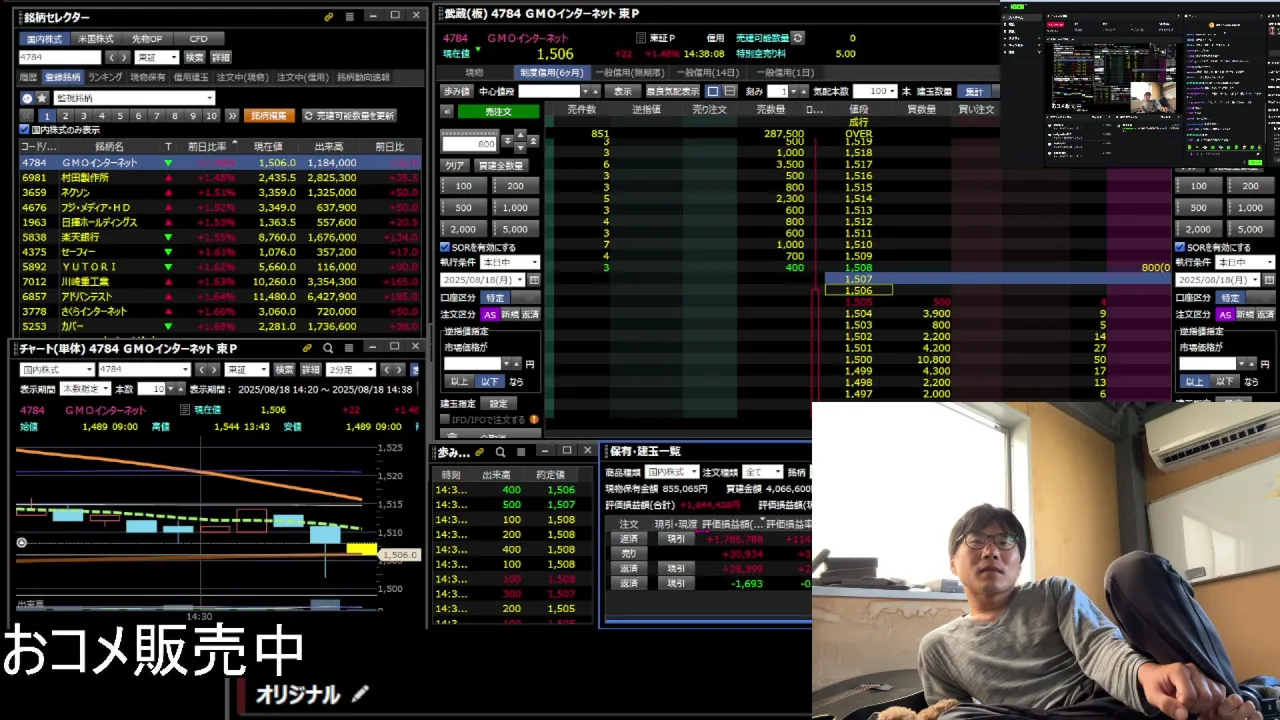
Task: Toggle SORを有効にする checkbox in right order panel
Action: pos(1180,247)
